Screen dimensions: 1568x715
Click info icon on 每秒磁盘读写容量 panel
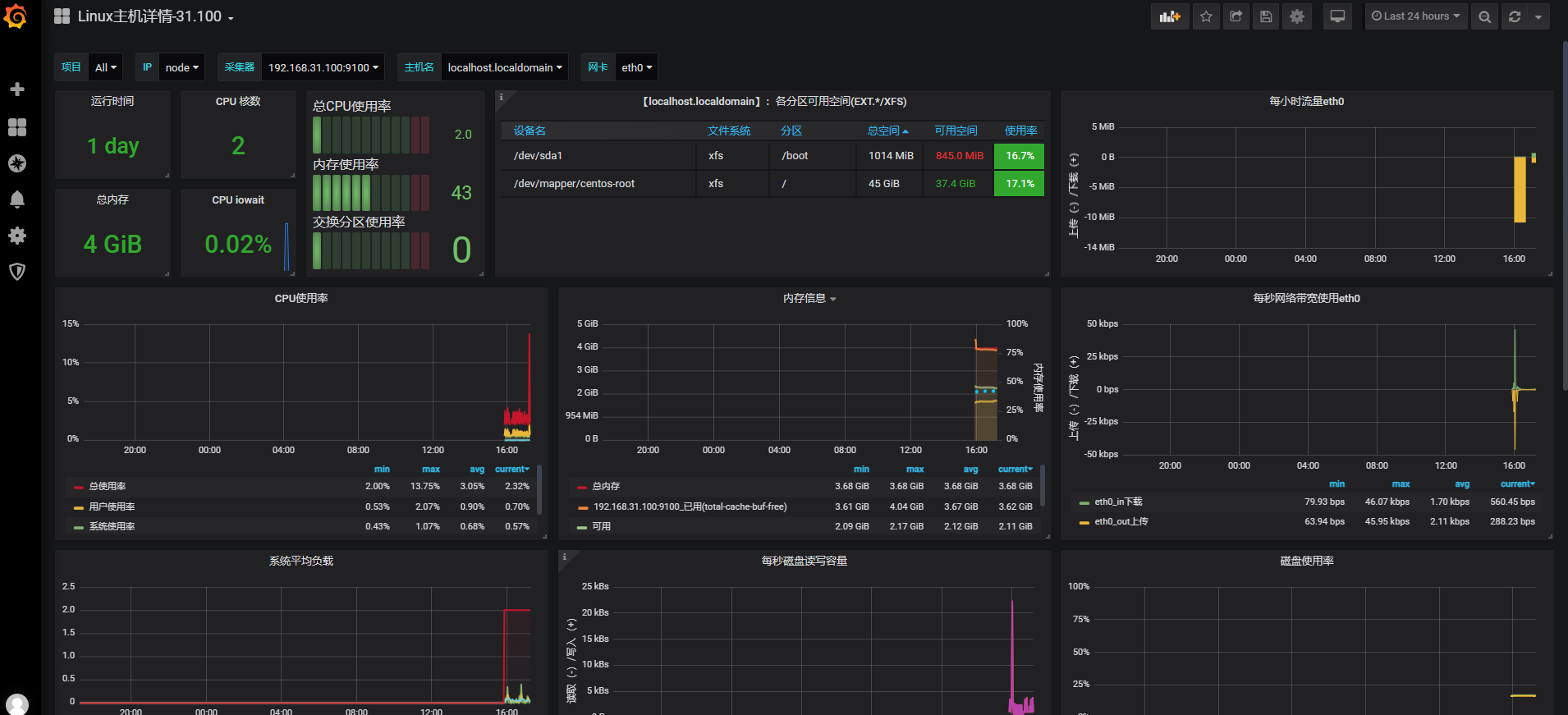564,557
